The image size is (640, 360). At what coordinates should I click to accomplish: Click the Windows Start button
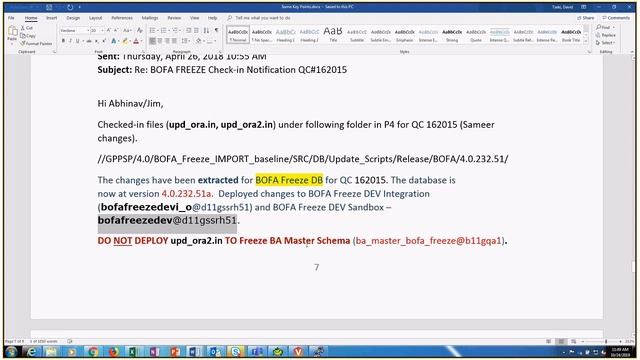11,351
